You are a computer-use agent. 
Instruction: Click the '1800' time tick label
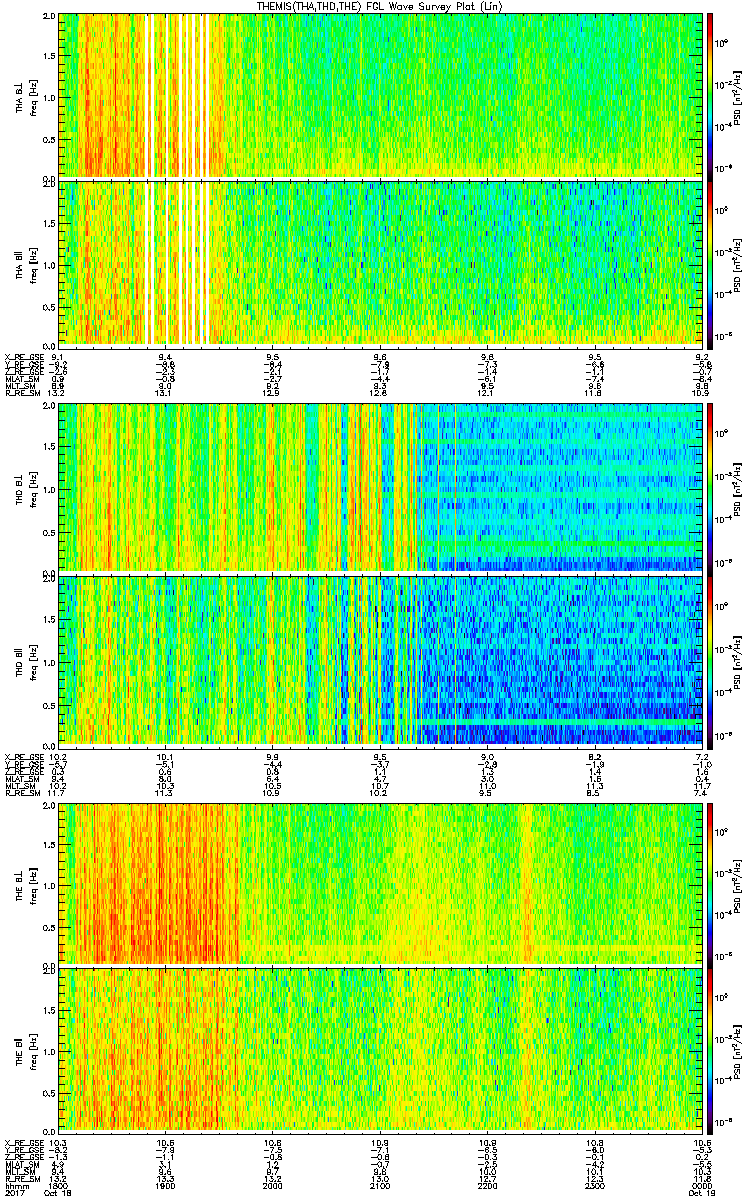pos(58,1186)
